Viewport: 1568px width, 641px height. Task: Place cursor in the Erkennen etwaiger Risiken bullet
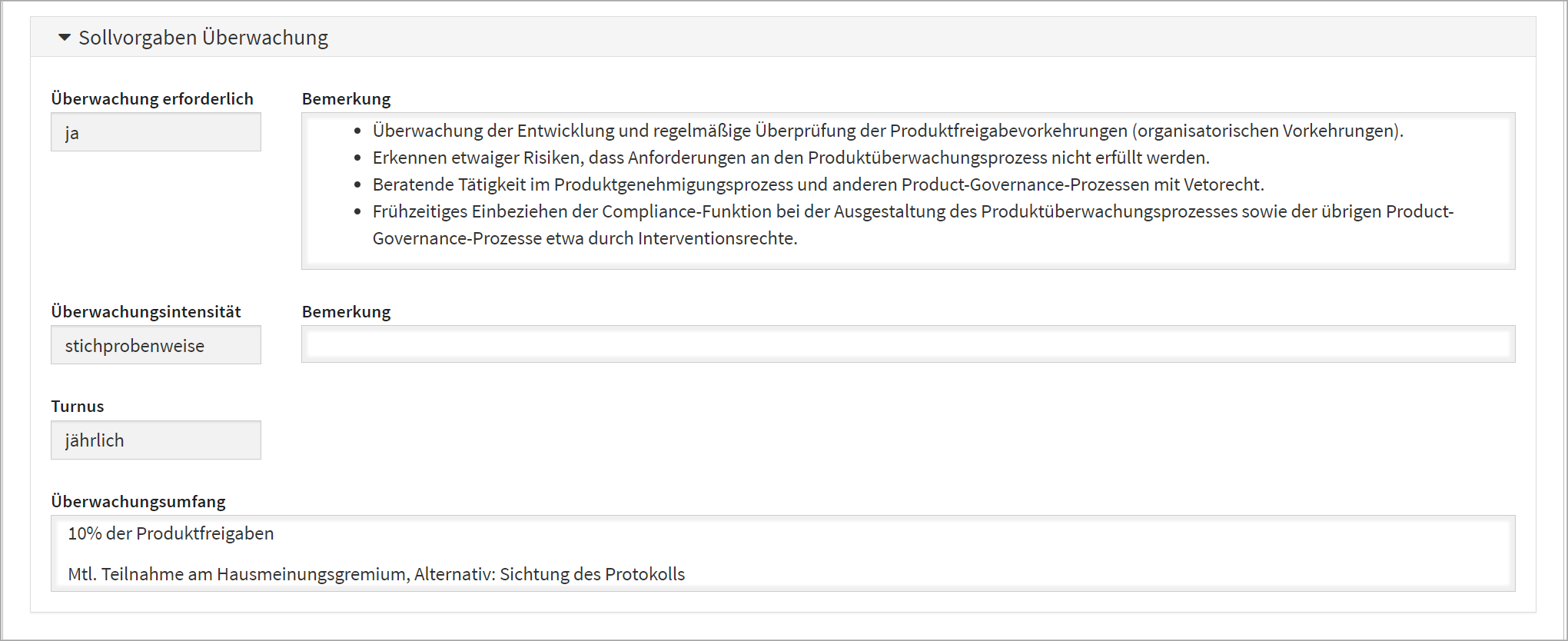(x=791, y=158)
